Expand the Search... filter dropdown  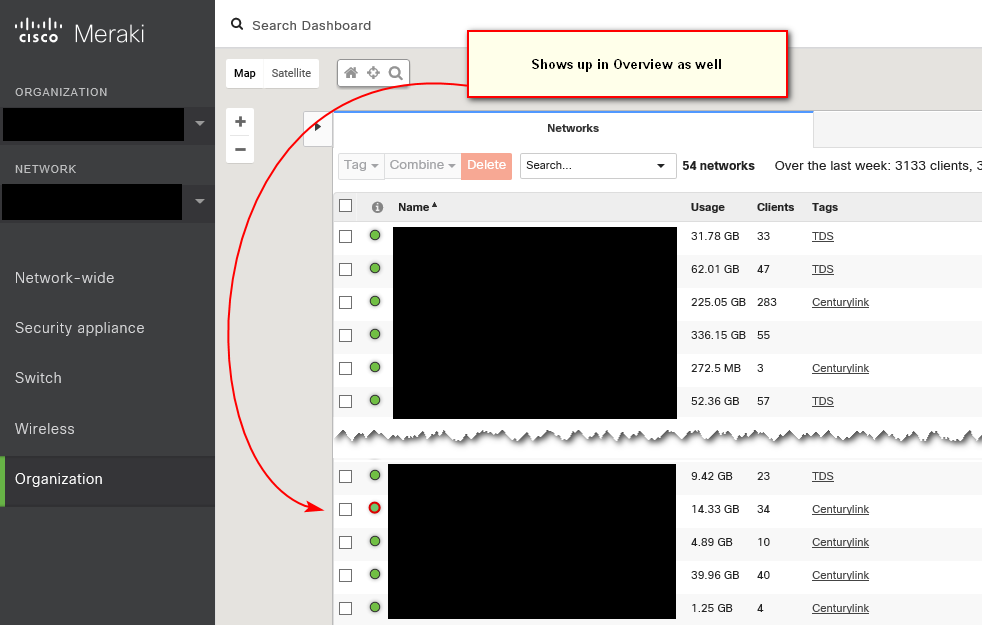[660, 166]
